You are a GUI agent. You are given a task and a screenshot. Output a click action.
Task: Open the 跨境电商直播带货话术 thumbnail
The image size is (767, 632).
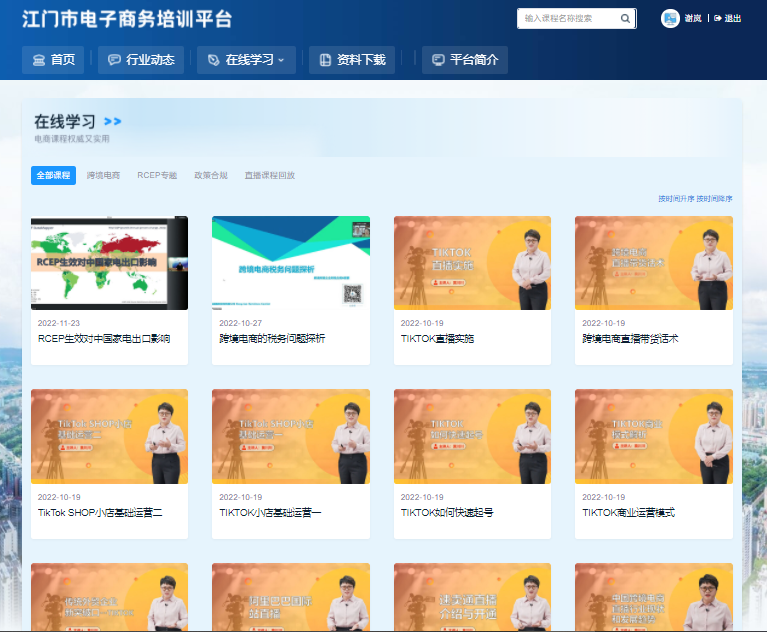654,263
